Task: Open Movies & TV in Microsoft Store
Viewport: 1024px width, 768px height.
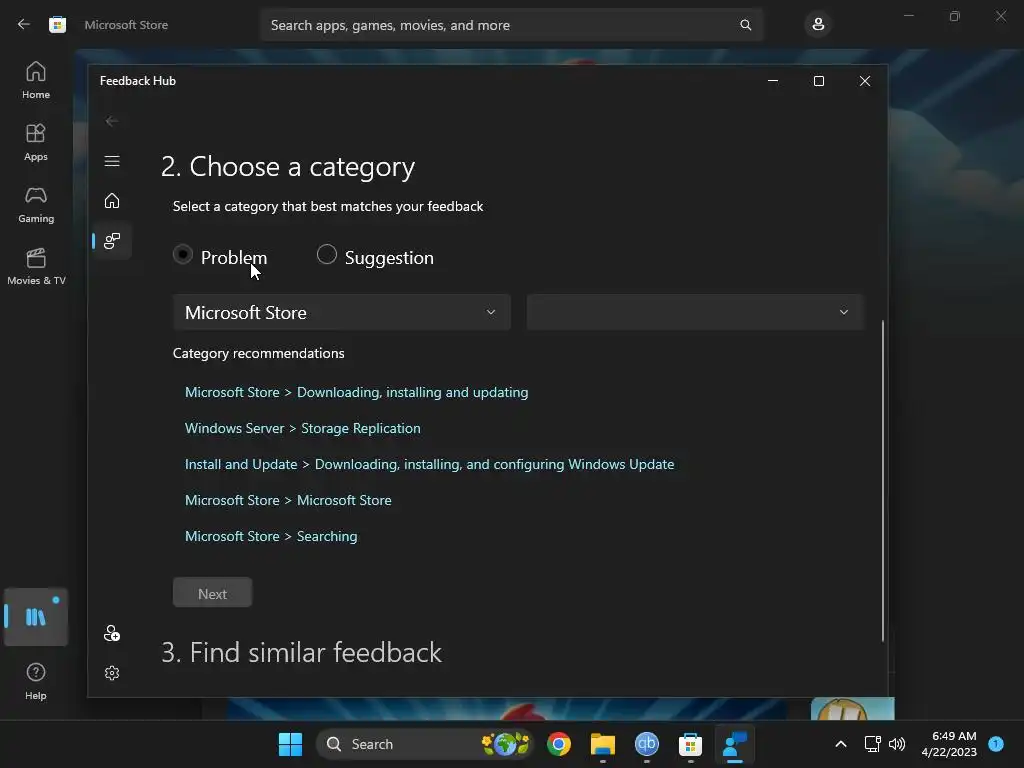Action: (x=36, y=266)
